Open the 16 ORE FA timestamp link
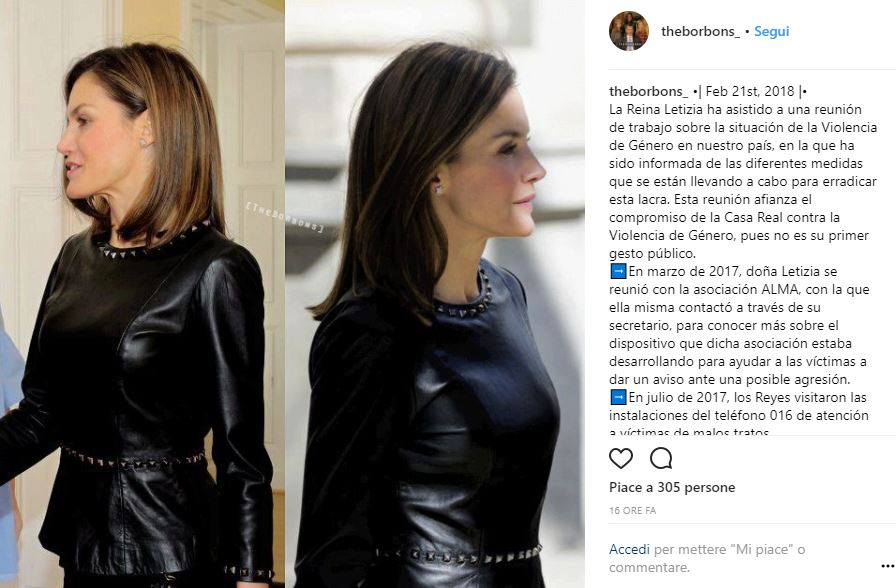 tap(633, 510)
